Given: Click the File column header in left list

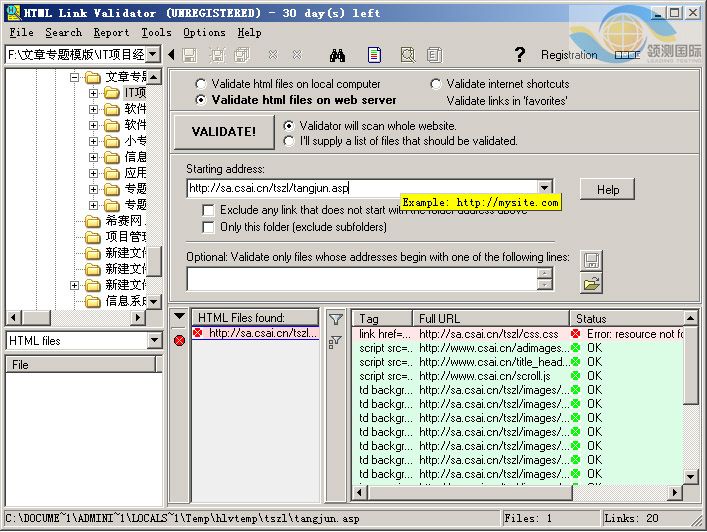Looking at the screenshot, I should [x=80, y=364].
